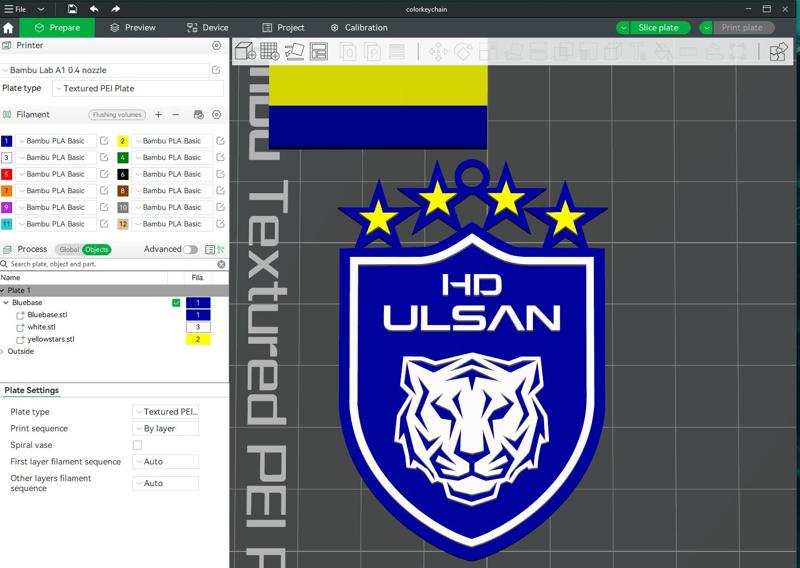
Task: Open filament 4 material dropdown
Action: (x=172, y=157)
